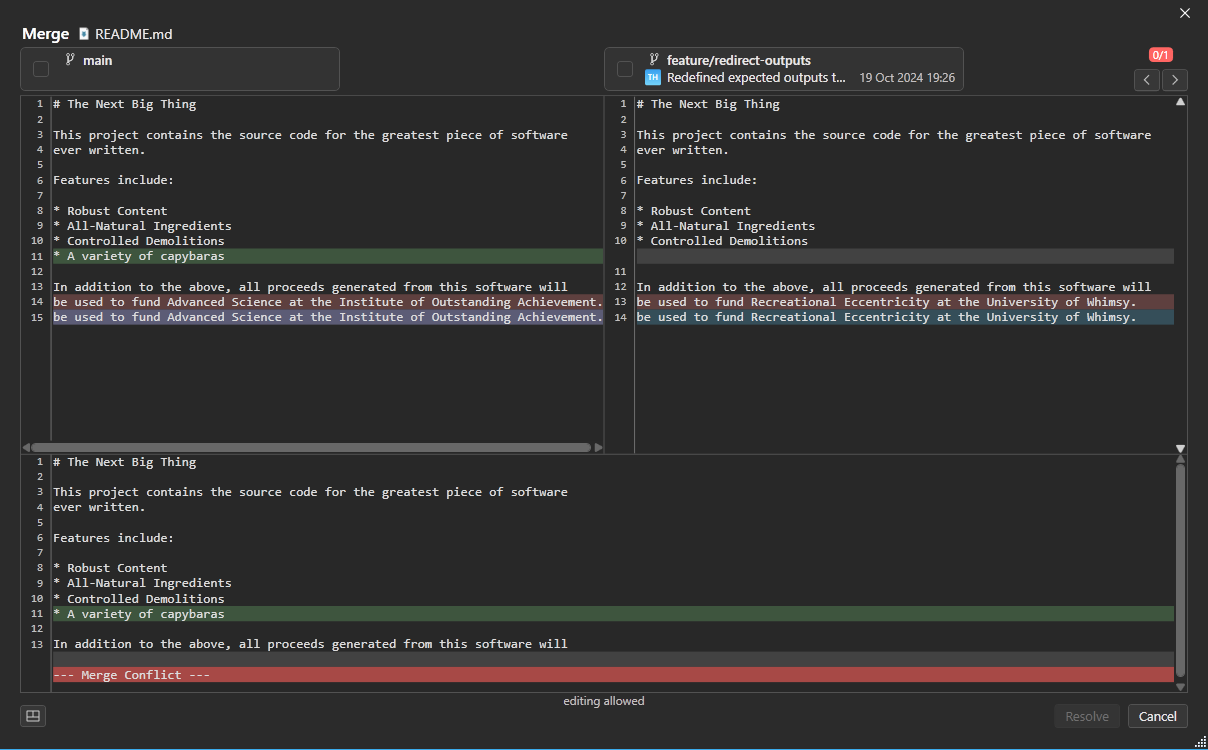Image resolution: width=1208 pixels, height=750 pixels.
Task: Click the 'main' branch name label
Action: (98, 60)
